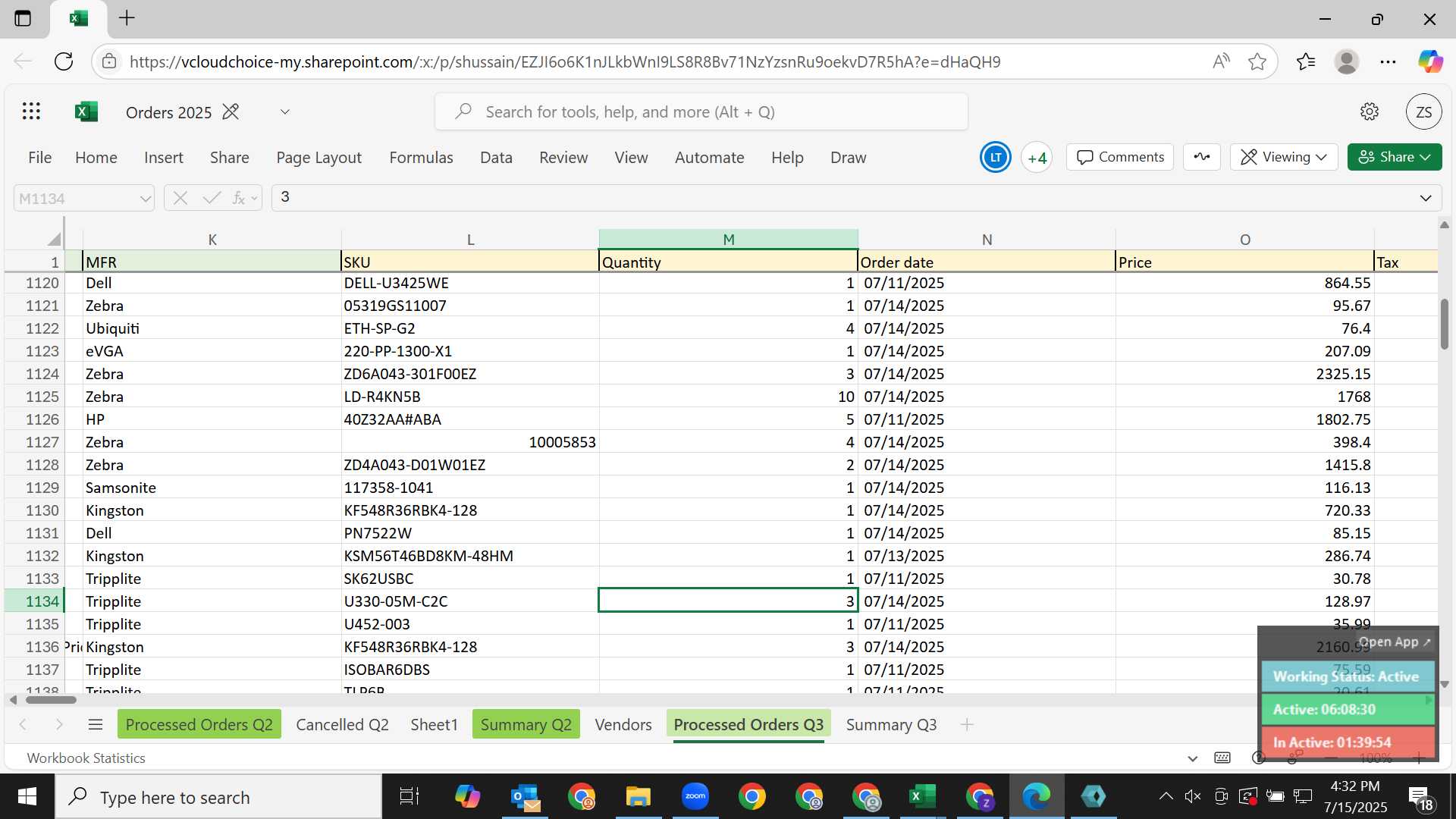
Task: Go to previous sheet tab arrow
Action: [x=23, y=724]
